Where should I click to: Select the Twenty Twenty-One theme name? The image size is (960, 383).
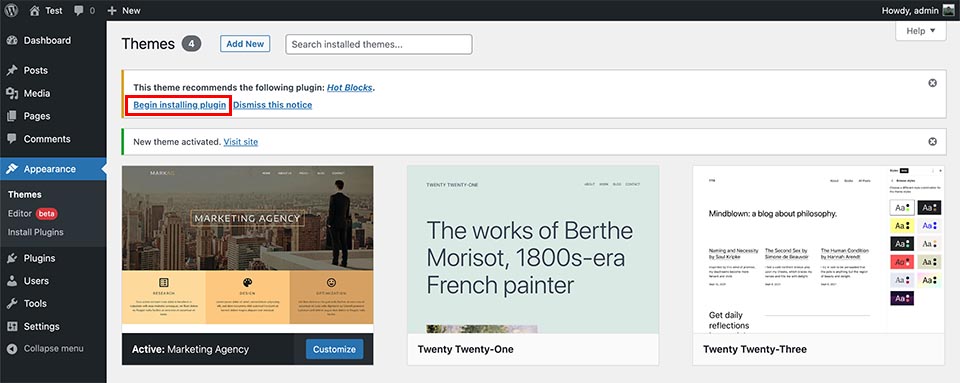point(465,349)
